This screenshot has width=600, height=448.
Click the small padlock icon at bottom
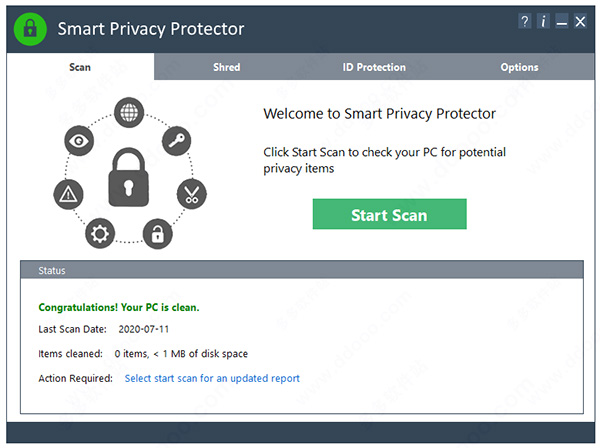(x=156, y=235)
